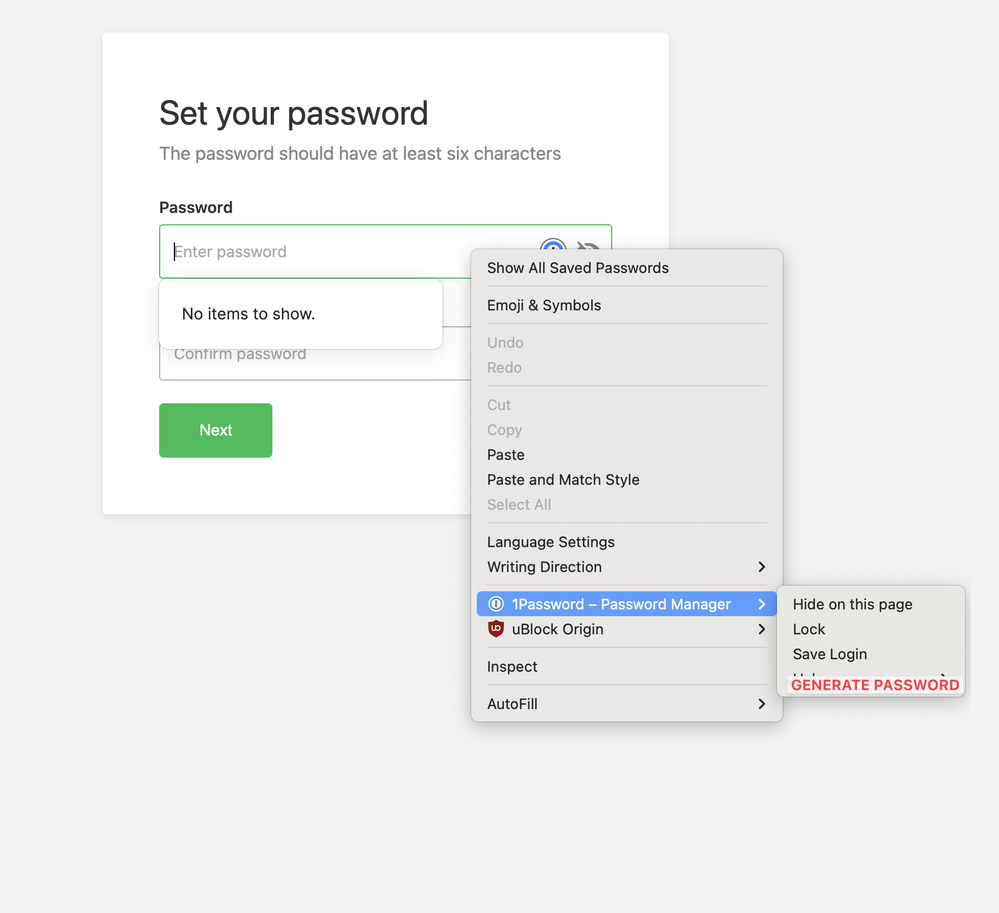
Task: Choose Inspect from the context menu
Action: point(512,667)
